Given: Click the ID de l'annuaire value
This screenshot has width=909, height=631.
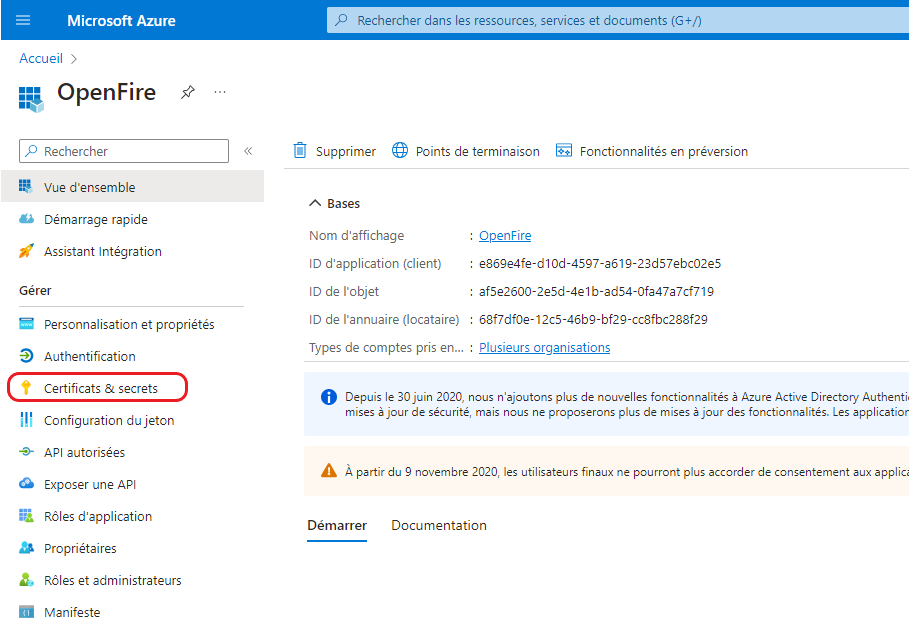Looking at the screenshot, I should [593, 319].
